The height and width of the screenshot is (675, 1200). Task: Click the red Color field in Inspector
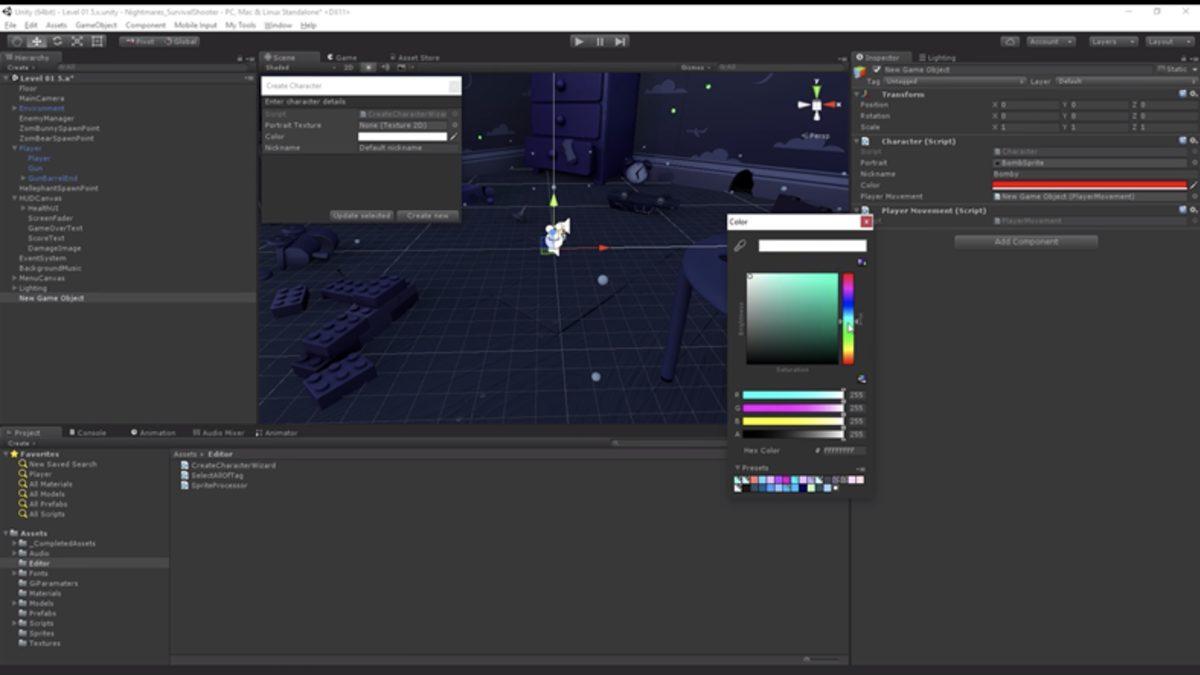pyautogui.click(x=1088, y=185)
